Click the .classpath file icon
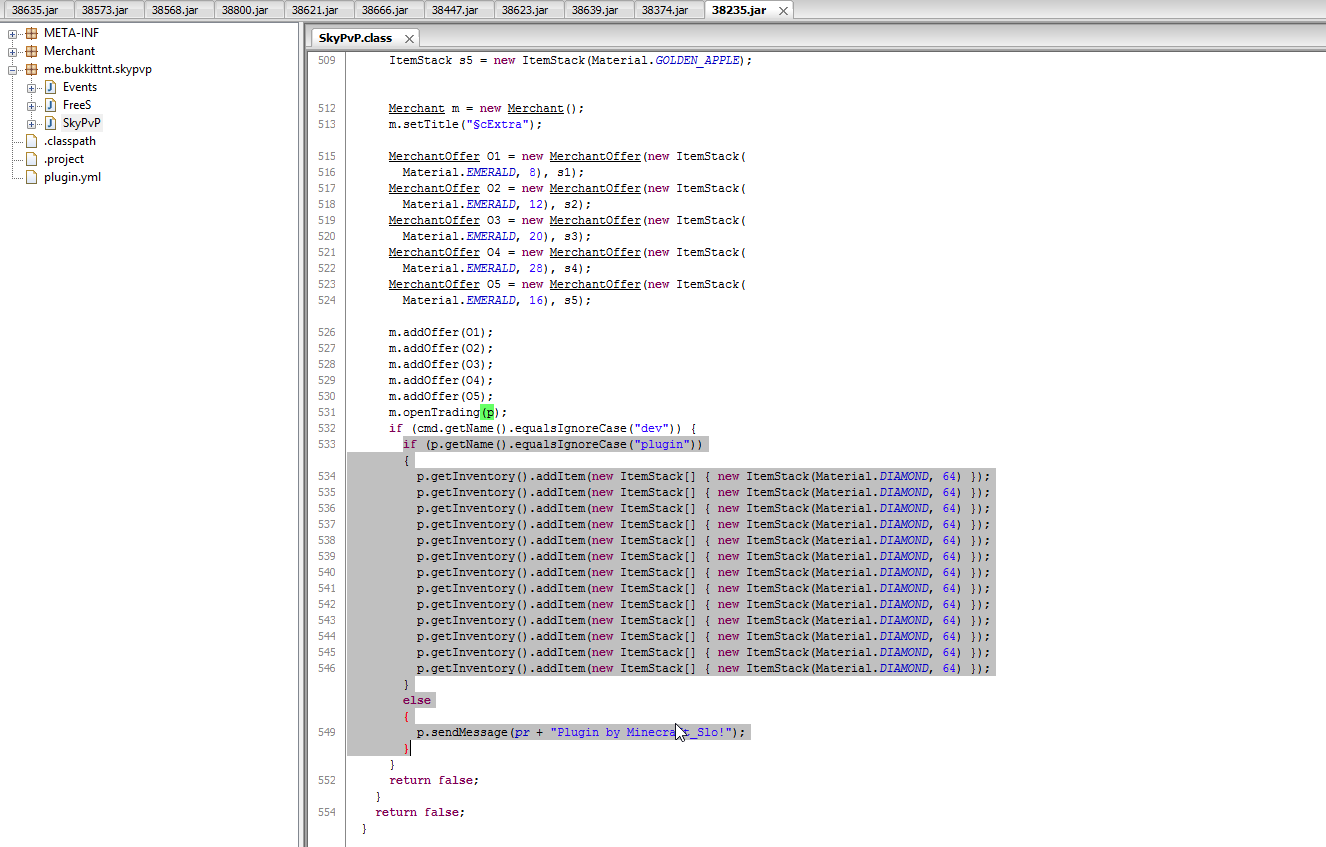 [x=31, y=141]
